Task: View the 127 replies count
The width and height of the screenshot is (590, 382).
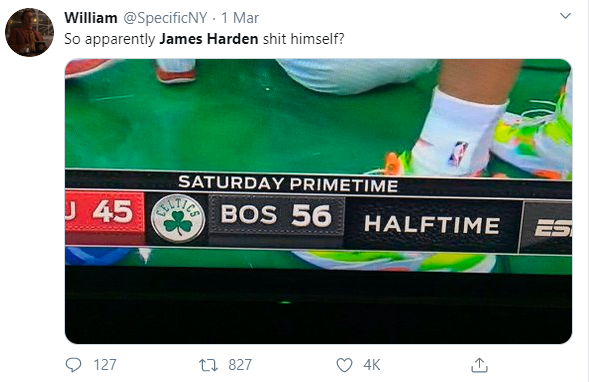Action: pyautogui.click(x=105, y=365)
